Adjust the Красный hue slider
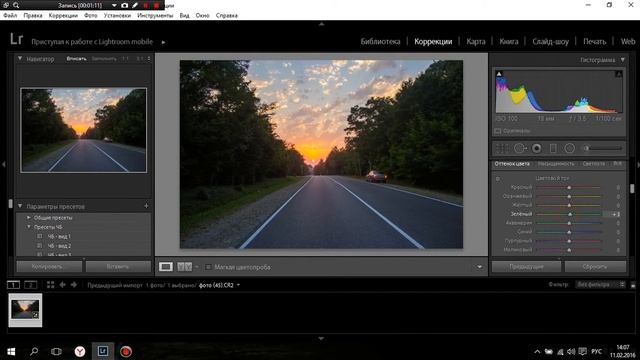The width and height of the screenshot is (640, 360). [569, 187]
